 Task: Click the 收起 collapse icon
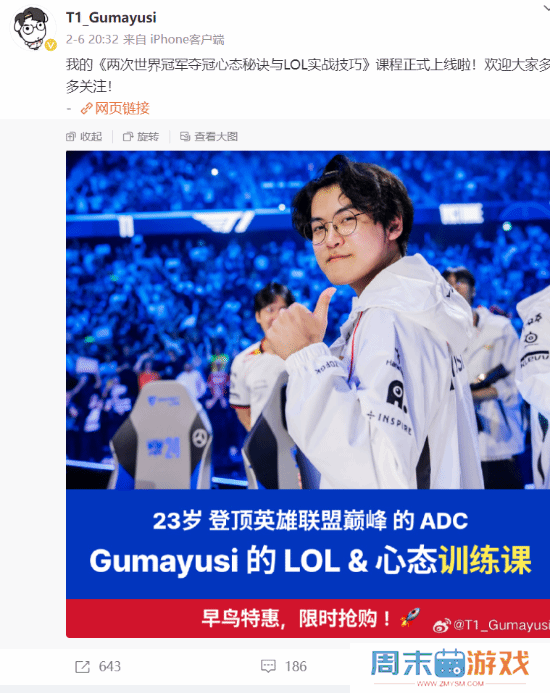coord(71,137)
